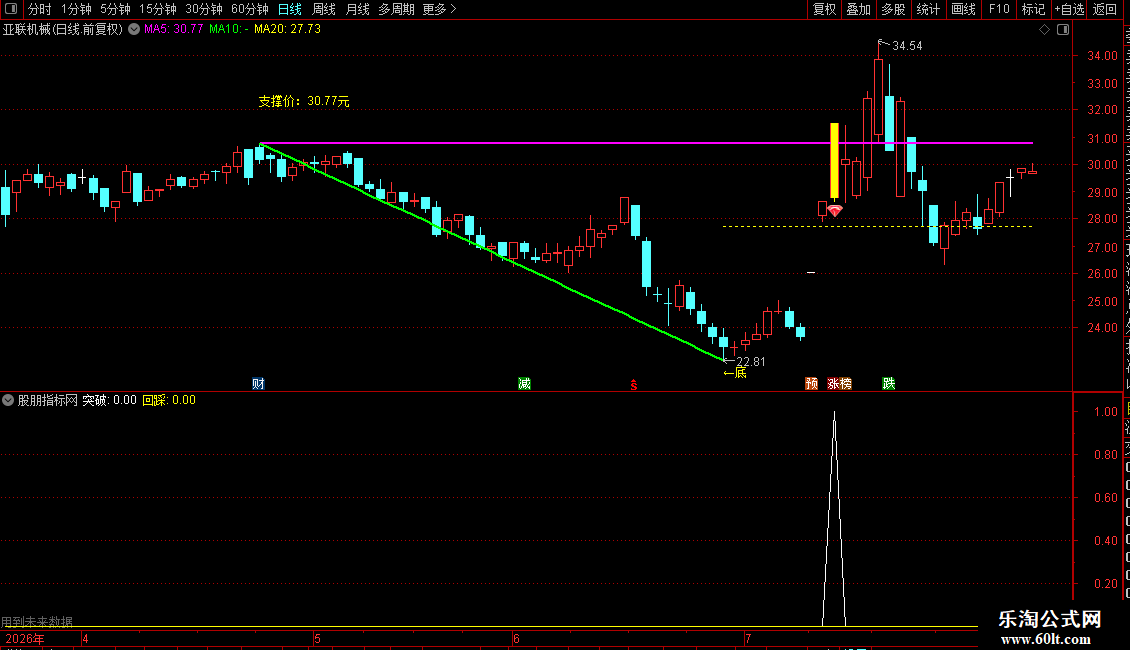Click the green 减 marker icon
Screen dimensions: 1130x650
(x=524, y=383)
